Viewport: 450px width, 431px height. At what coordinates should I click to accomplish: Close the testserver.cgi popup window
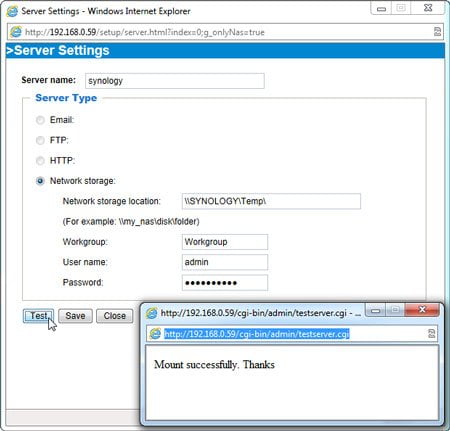pos(422,310)
